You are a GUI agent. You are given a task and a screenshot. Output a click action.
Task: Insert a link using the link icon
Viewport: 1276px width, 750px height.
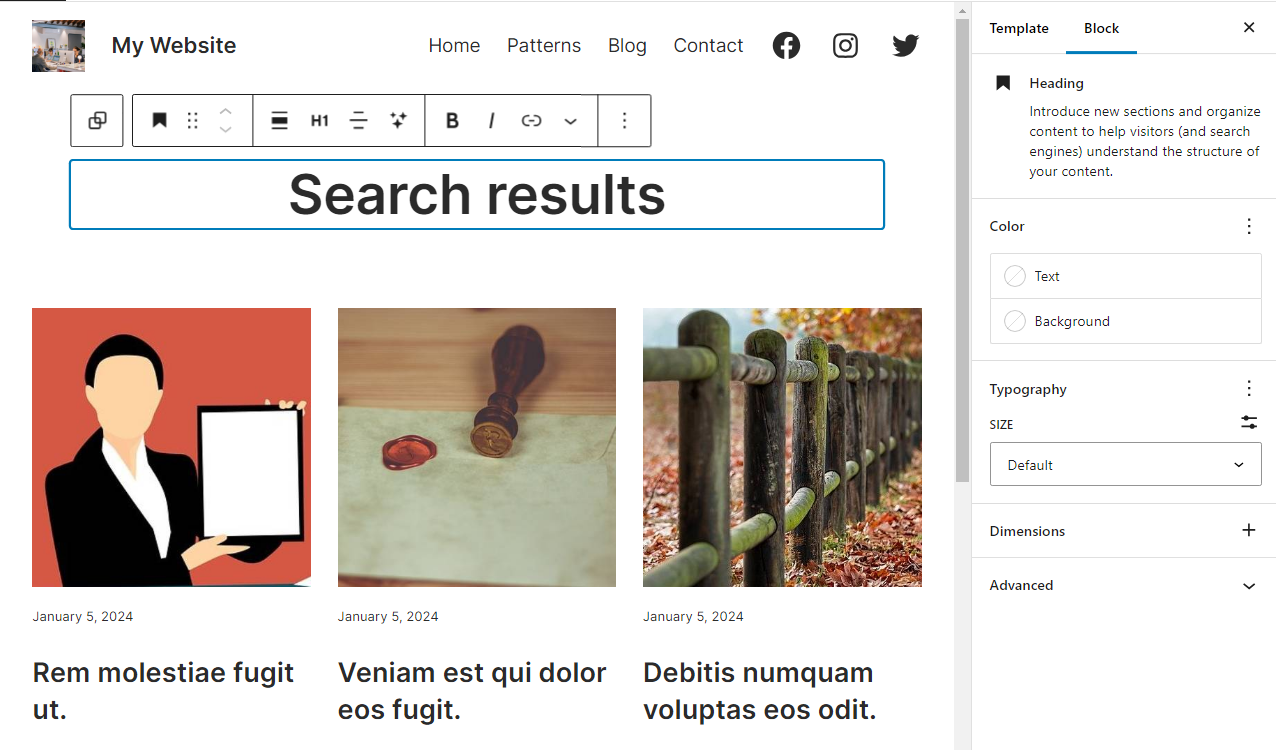point(531,120)
